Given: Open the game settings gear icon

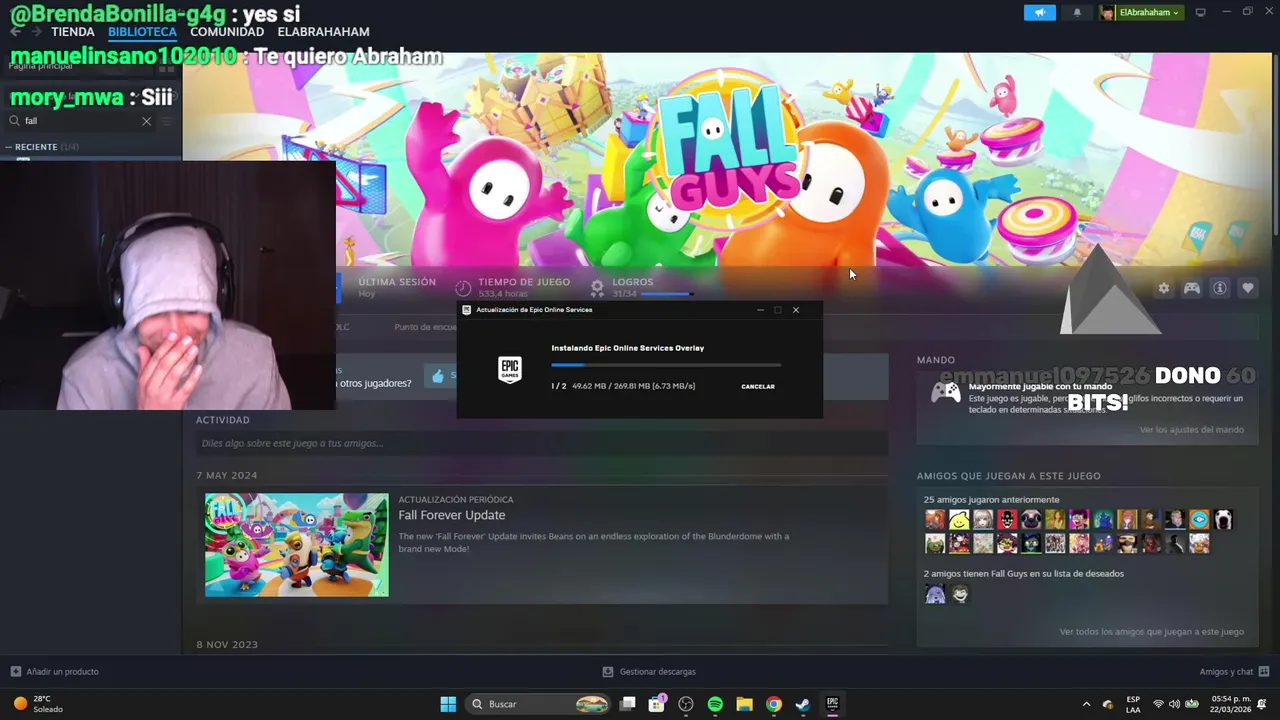Looking at the screenshot, I should point(1163,288).
